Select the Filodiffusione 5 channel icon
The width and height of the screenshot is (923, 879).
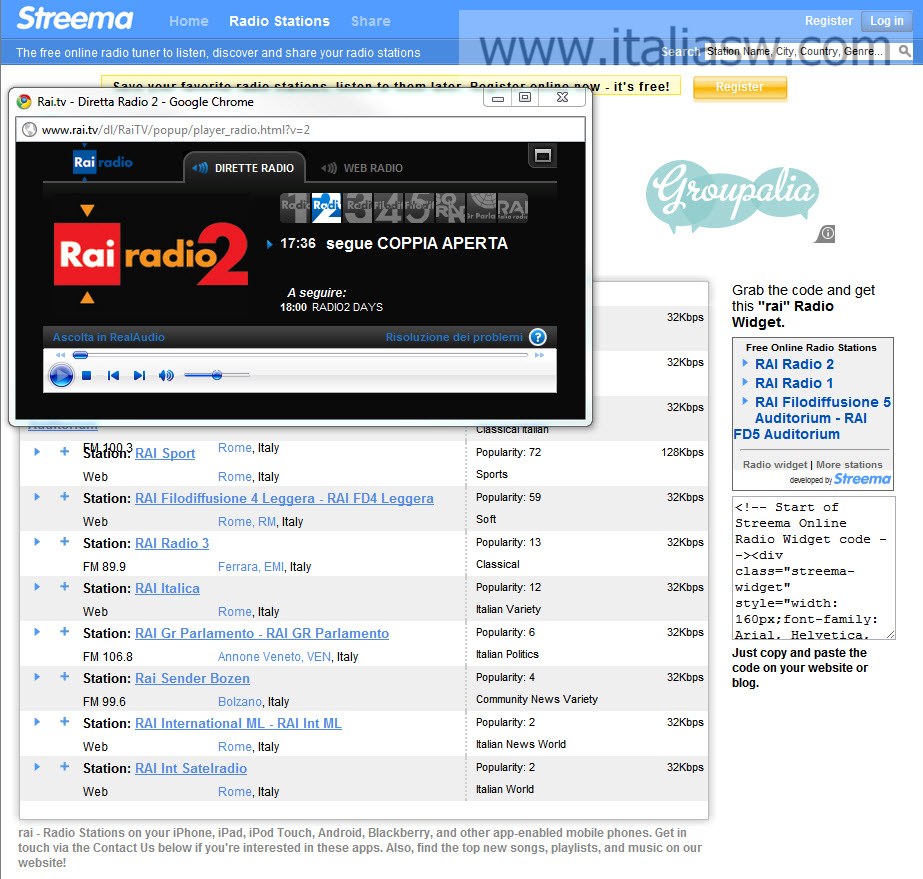[x=419, y=208]
